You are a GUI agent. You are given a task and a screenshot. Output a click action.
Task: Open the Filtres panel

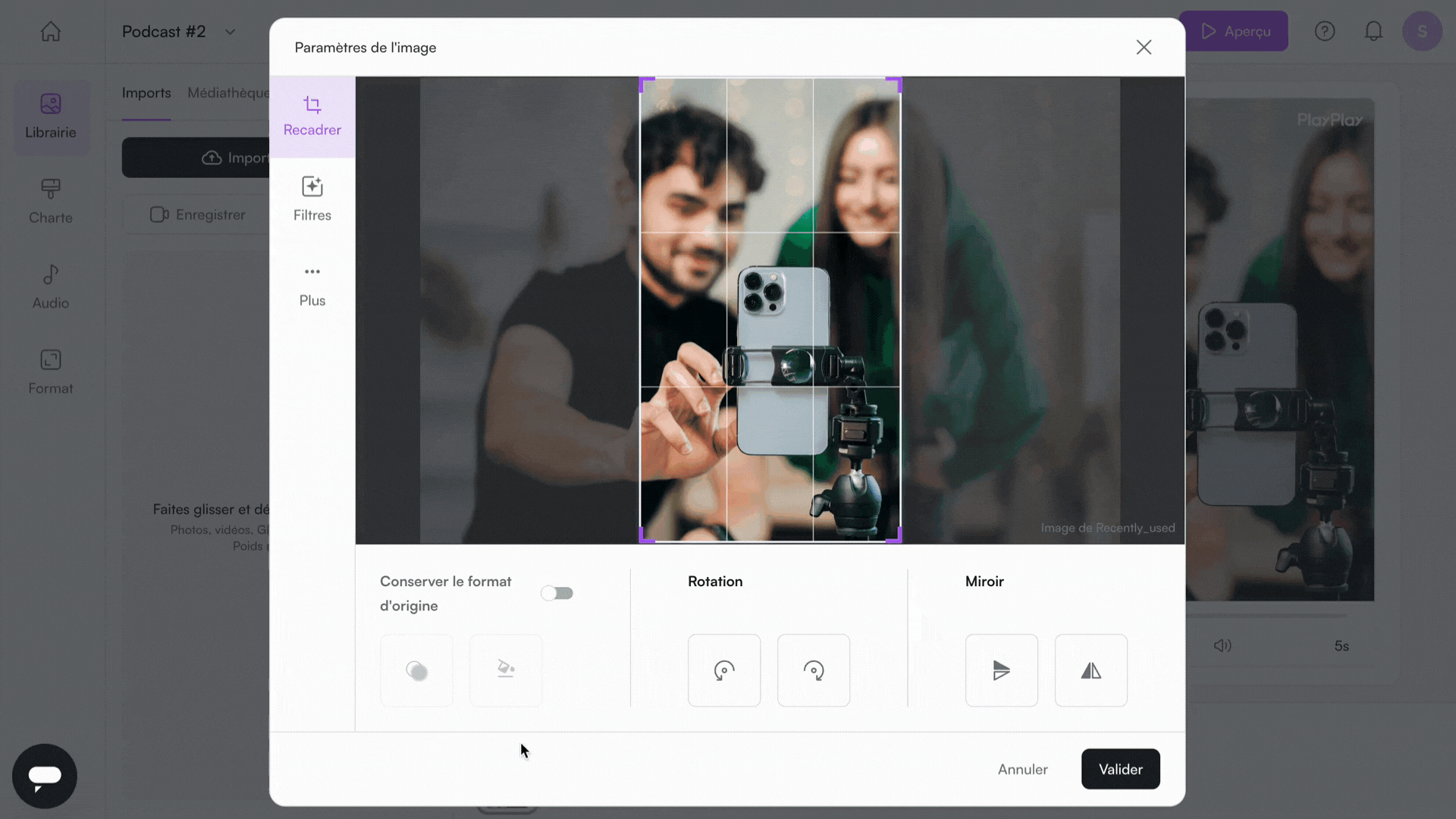312,199
